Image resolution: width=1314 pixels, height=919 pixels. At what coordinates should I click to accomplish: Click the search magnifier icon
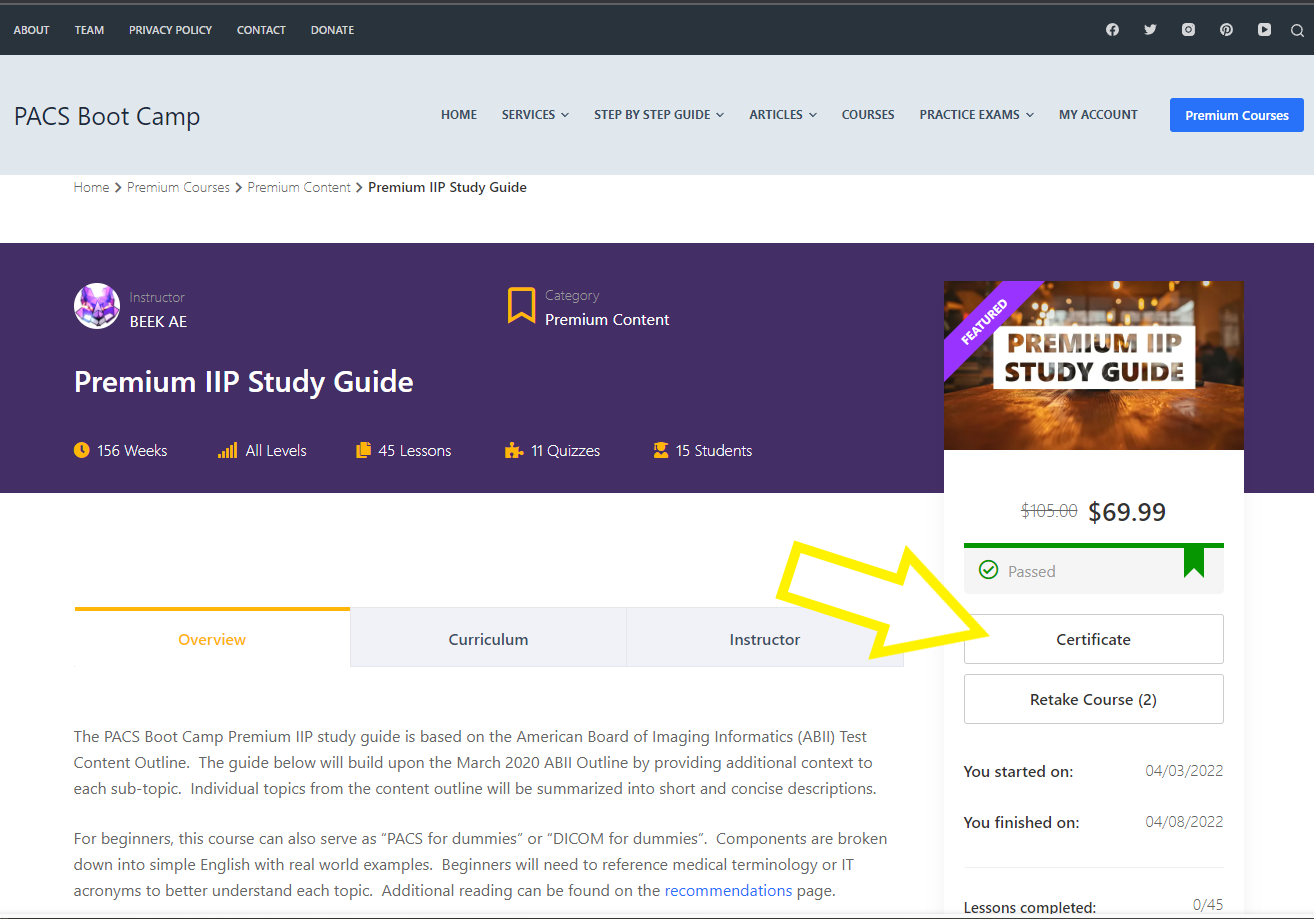(1297, 30)
